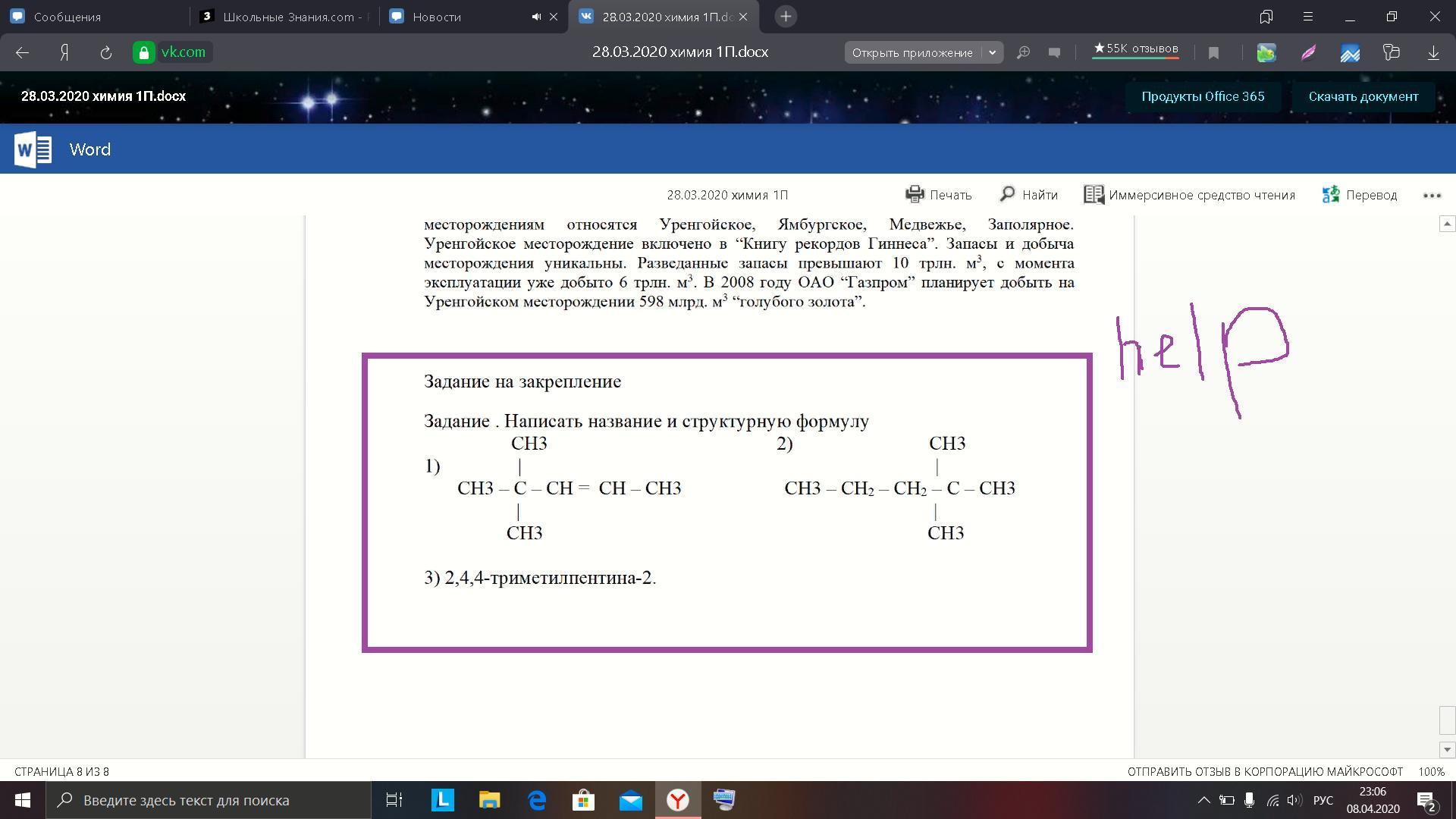Bookmark this page

point(1213,52)
